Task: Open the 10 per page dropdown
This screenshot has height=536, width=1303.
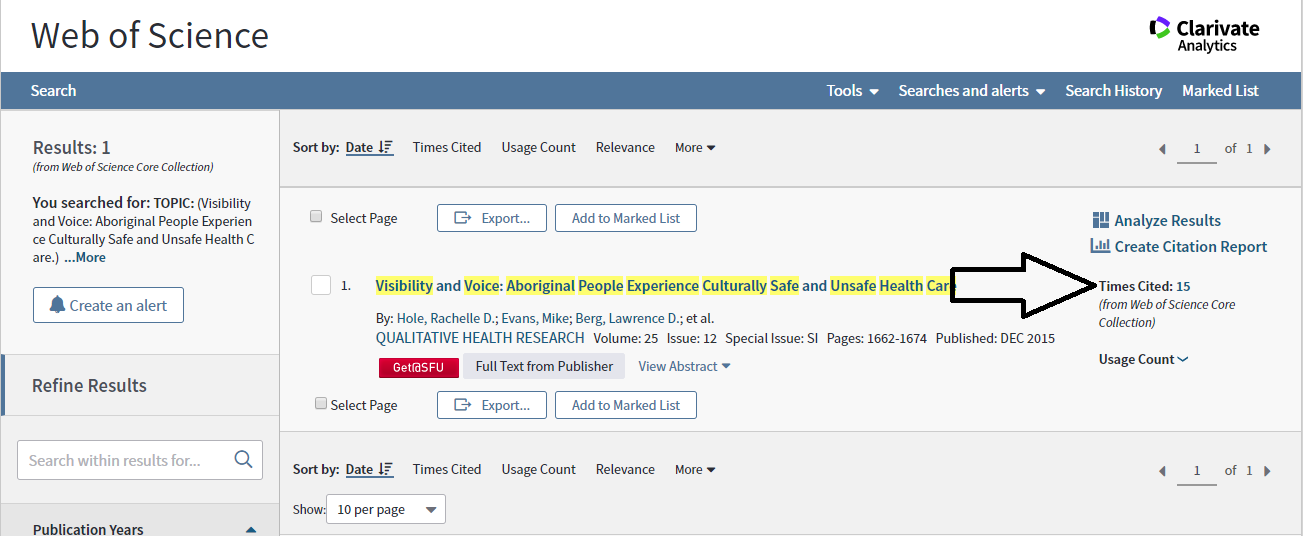Action: tap(386, 509)
